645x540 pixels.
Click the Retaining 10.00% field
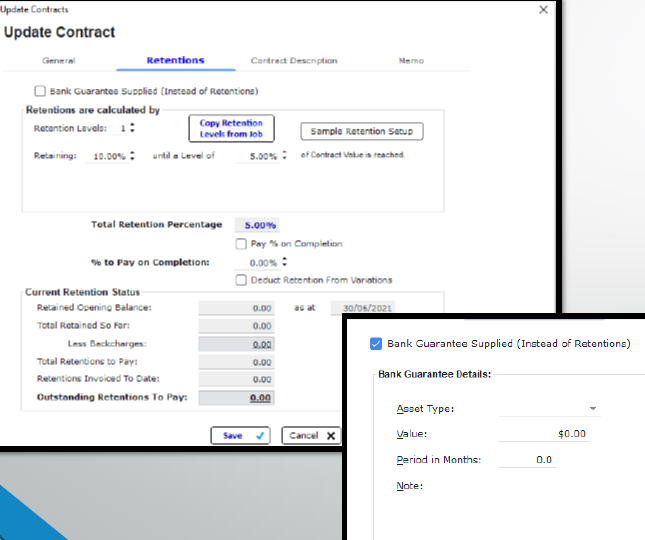click(107, 156)
